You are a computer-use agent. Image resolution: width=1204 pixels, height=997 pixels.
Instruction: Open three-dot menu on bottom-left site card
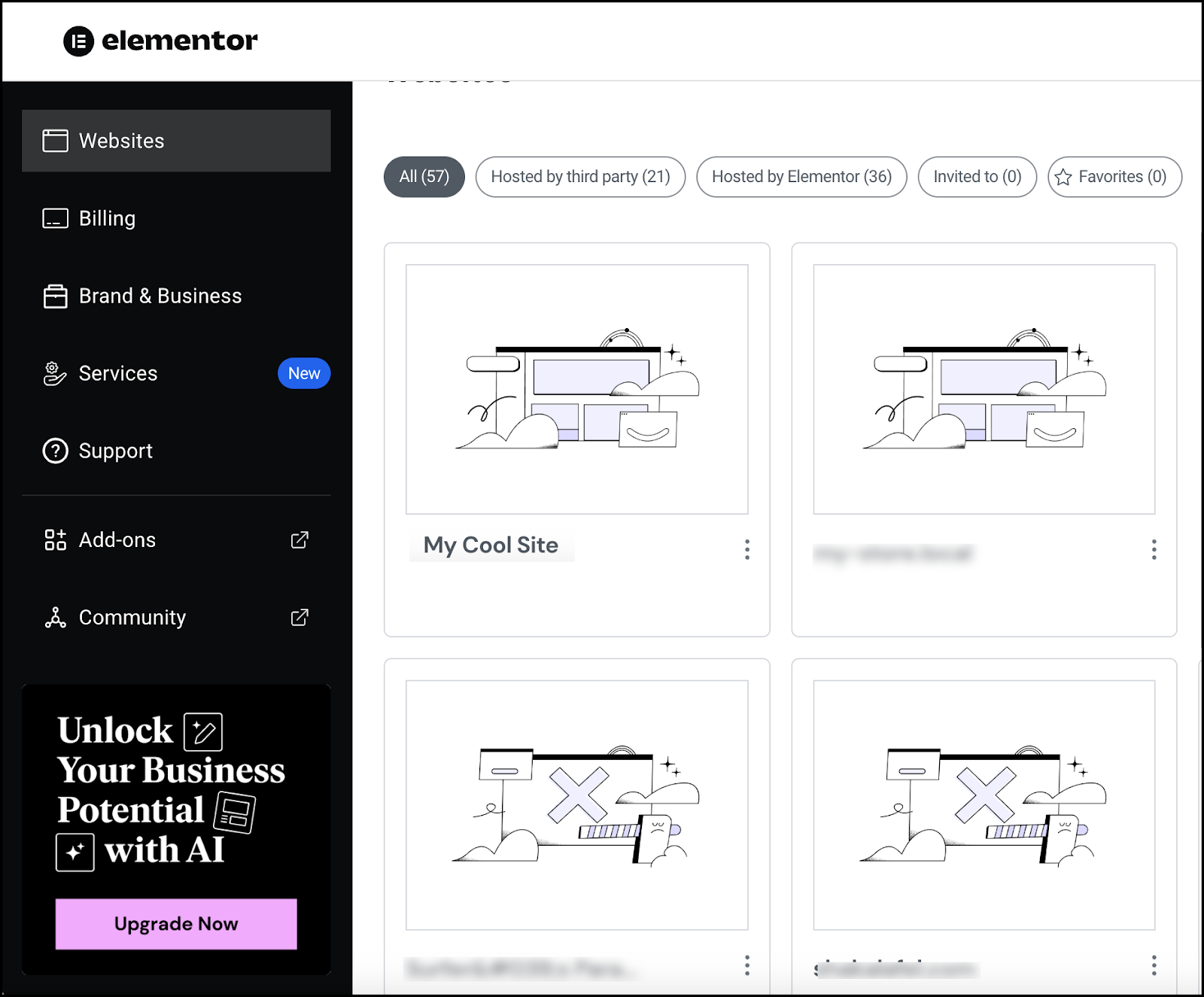click(x=747, y=965)
